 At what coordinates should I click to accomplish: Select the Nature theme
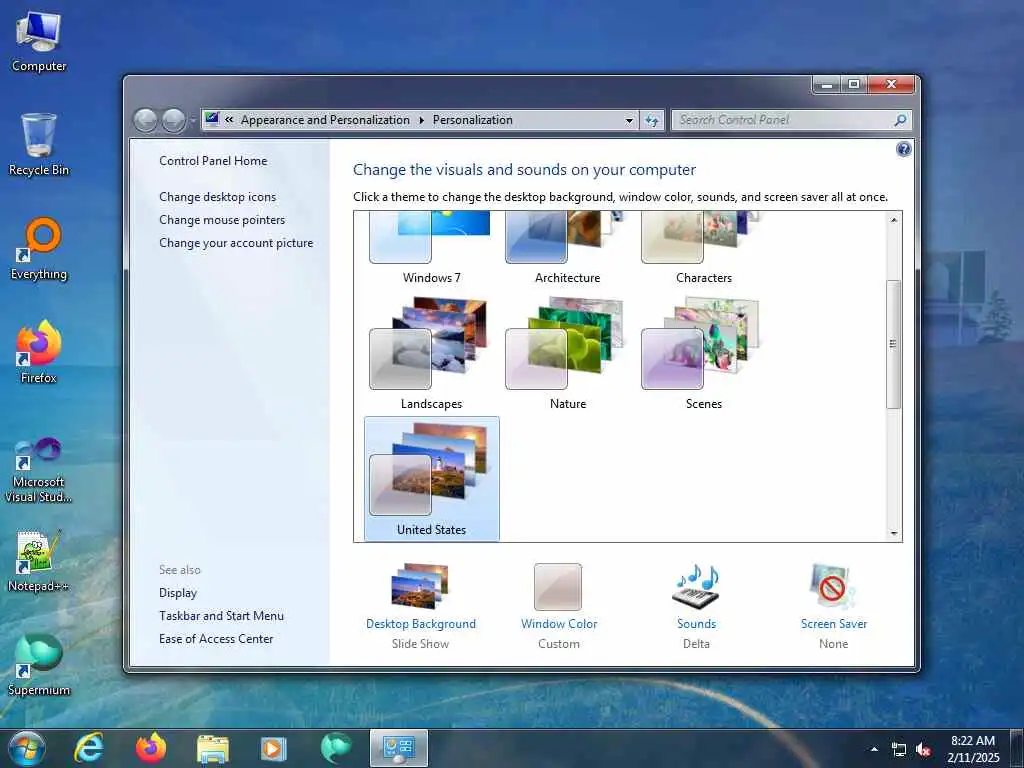coord(568,353)
